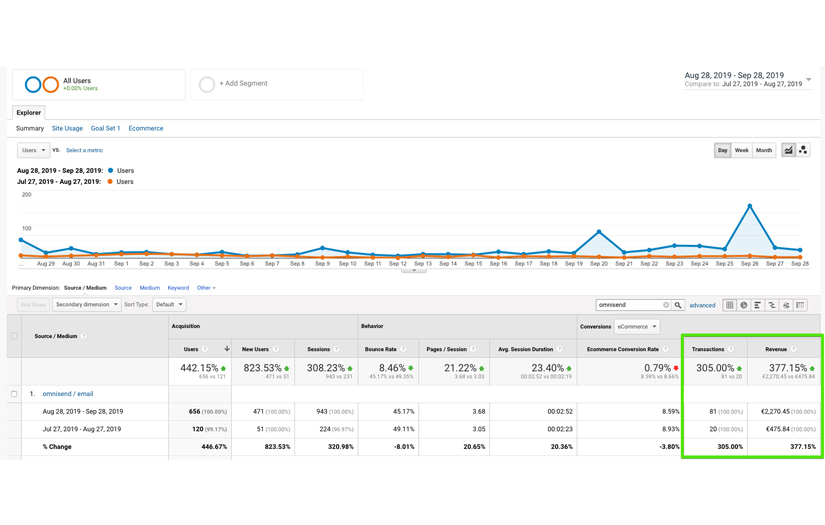This screenshot has width=825, height=525.
Task: Click the Users sort arrow
Action: (x=227, y=349)
